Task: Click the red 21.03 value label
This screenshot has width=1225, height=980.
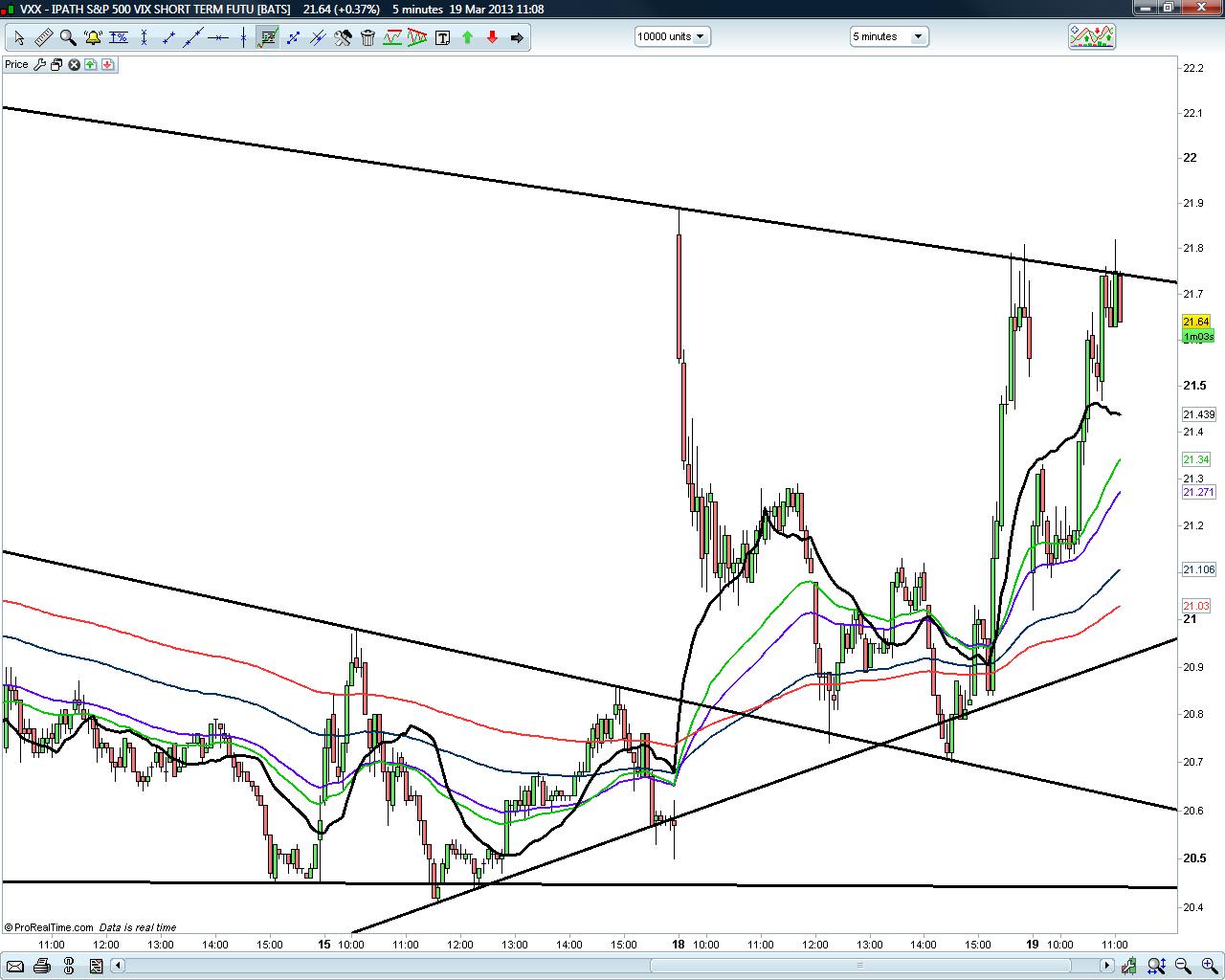Action: [x=1196, y=606]
